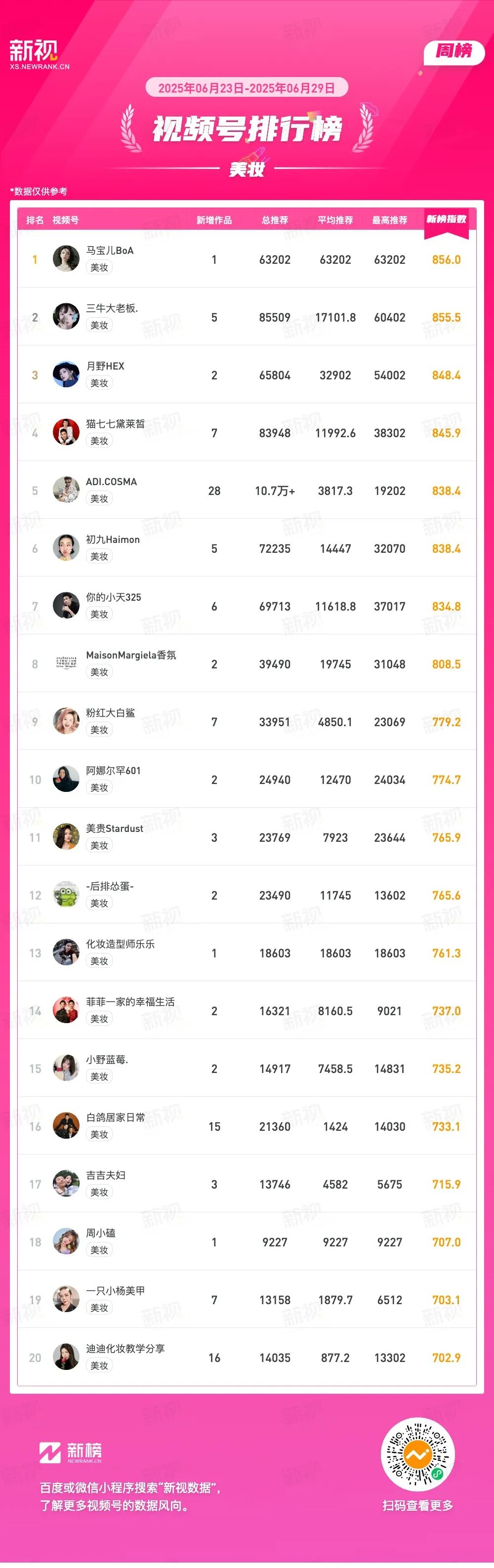Open 马宝儿BoA avatar thumbnail
The height and width of the screenshot is (1568, 494).
[x=66, y=259]
